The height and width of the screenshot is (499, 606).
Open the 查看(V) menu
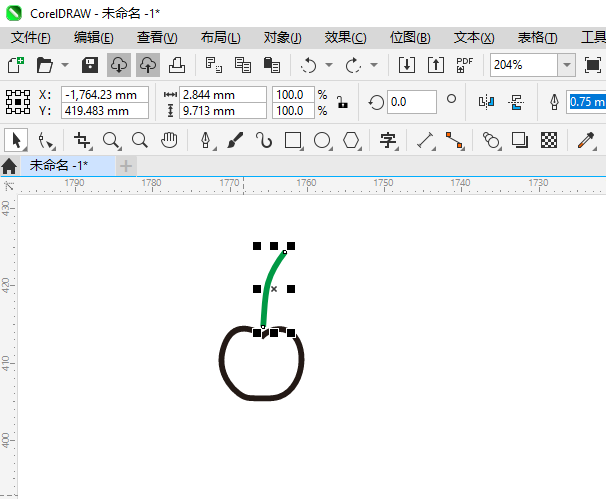pyautogui.click(x=157, y=37)
